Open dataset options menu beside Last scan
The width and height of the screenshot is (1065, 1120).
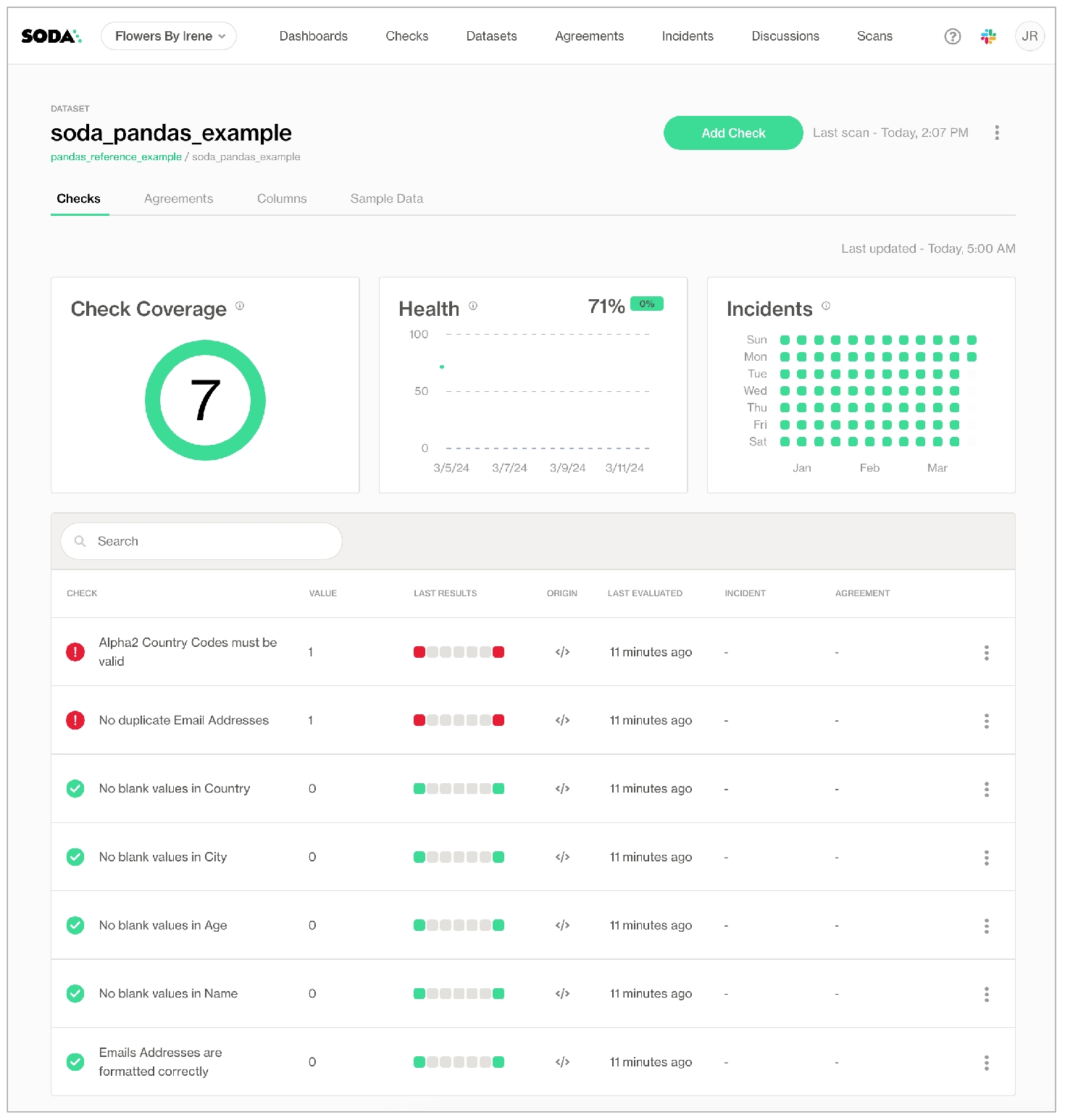pyautogui.click(x=997, y=133)
